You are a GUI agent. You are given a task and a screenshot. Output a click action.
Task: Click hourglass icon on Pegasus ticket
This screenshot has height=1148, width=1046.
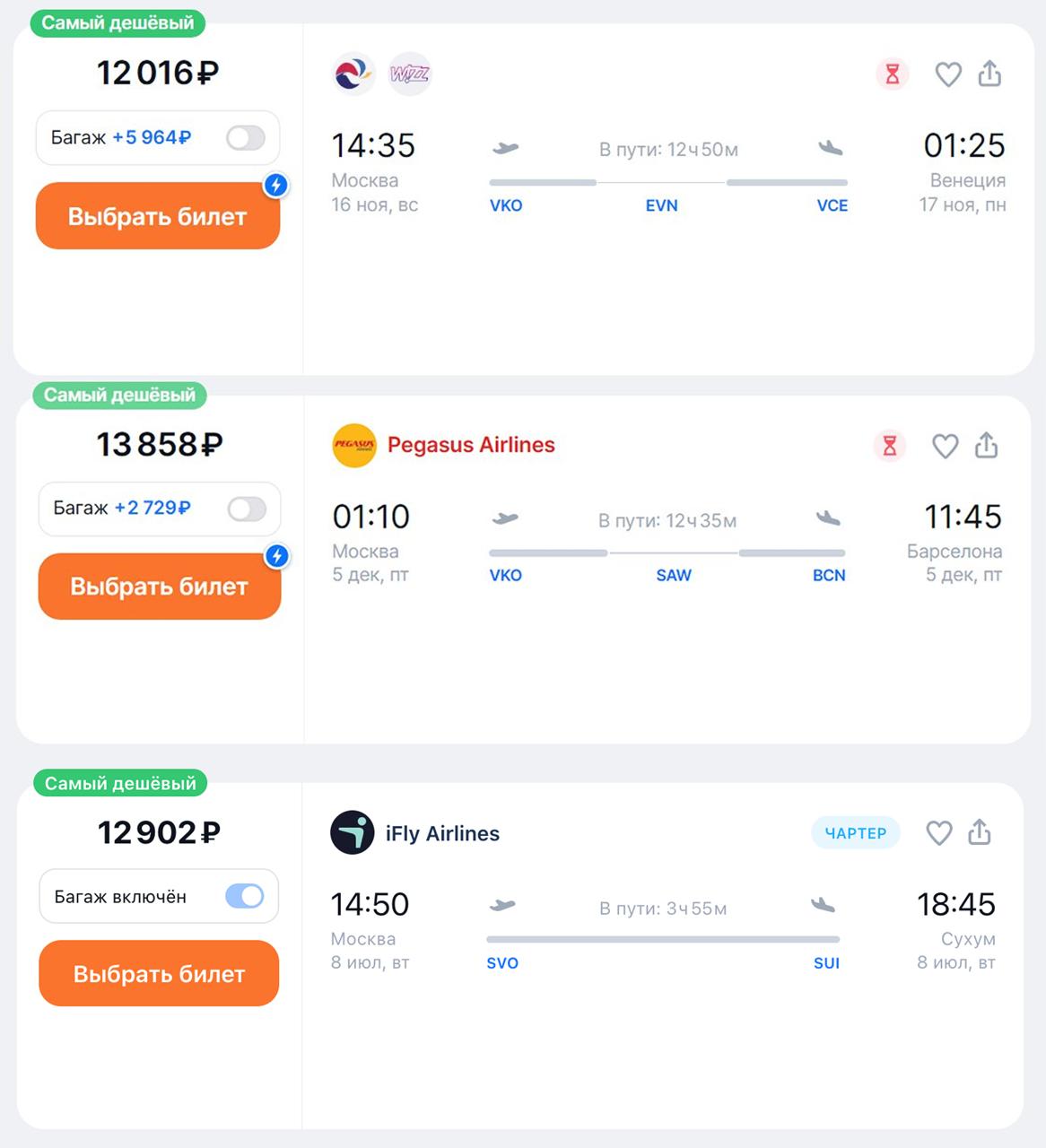click(890, 446)
